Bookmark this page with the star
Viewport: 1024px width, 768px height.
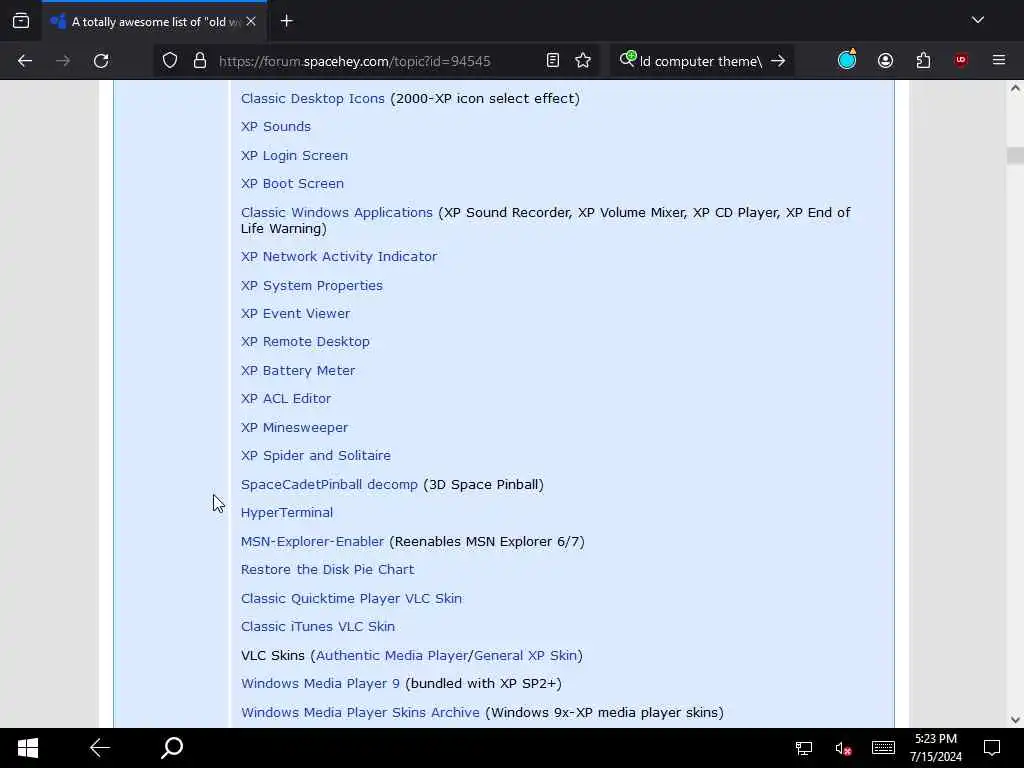pos(583,61)
